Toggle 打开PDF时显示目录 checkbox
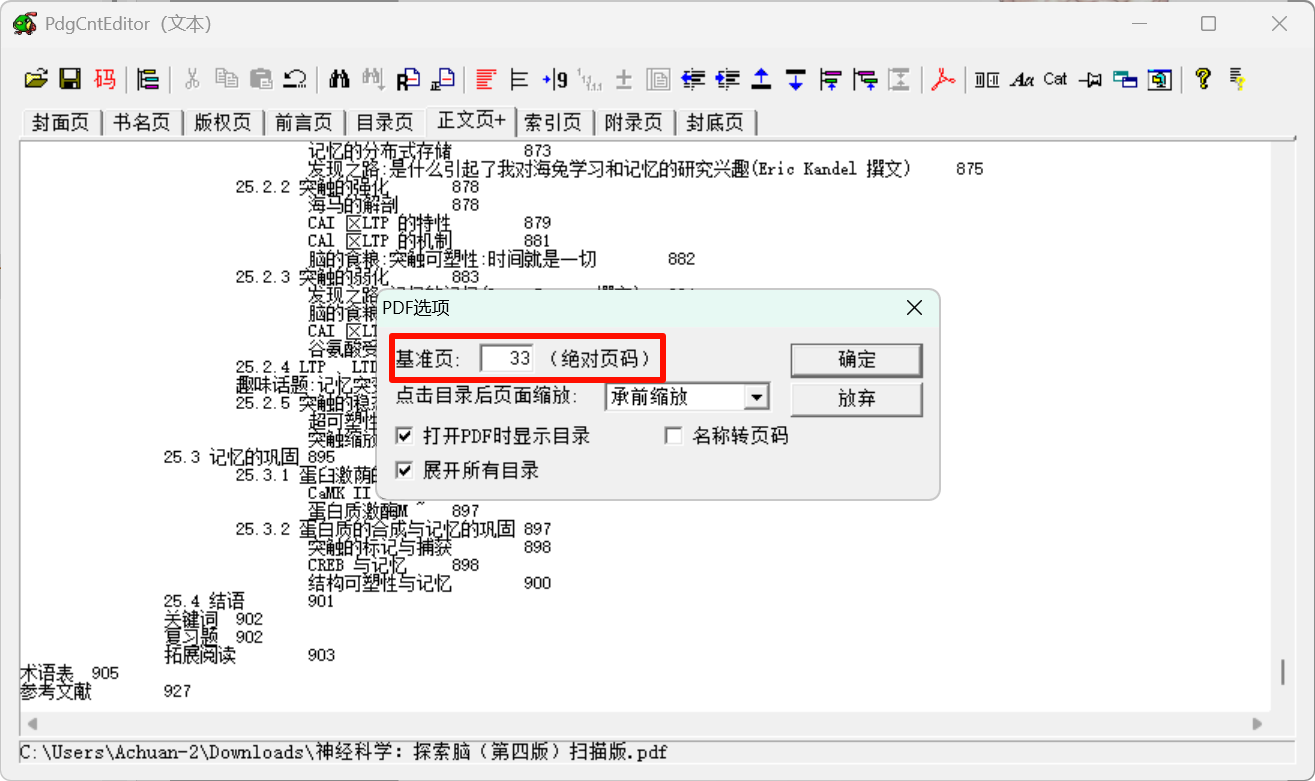 (404, 436)
